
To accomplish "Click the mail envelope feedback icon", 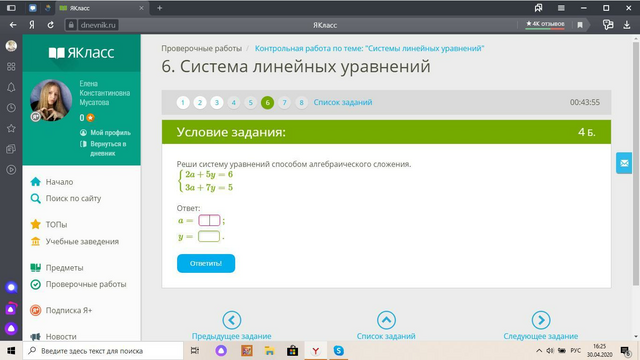I will click(624, 163).
